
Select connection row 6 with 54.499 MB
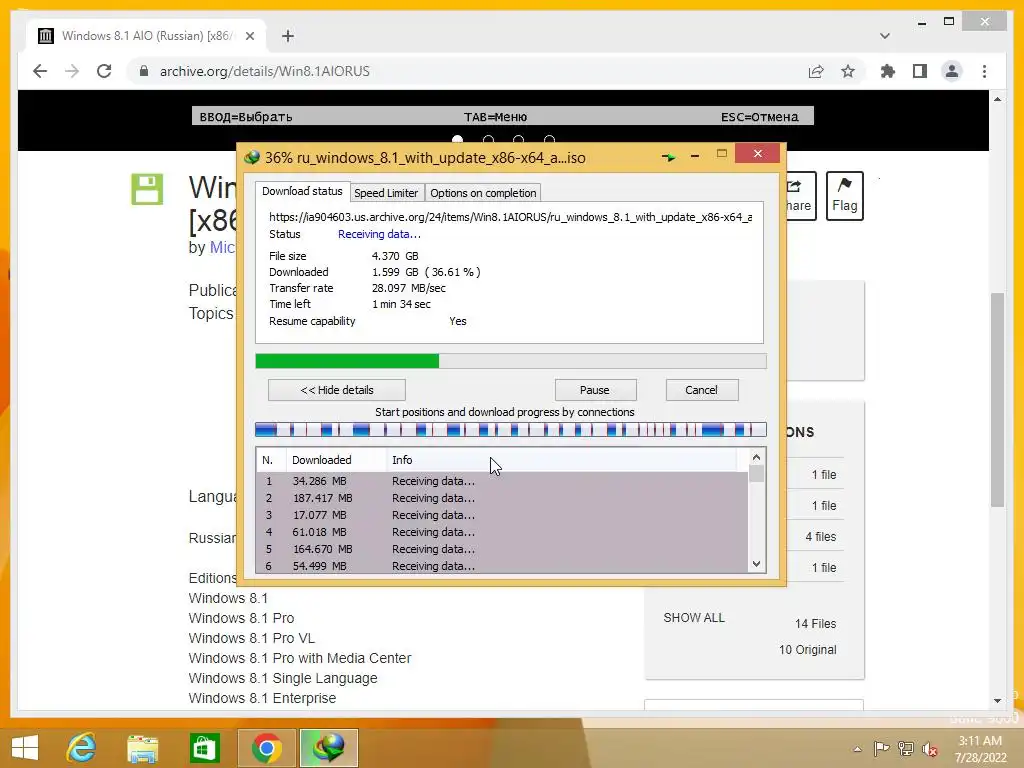tap(502, 566)
